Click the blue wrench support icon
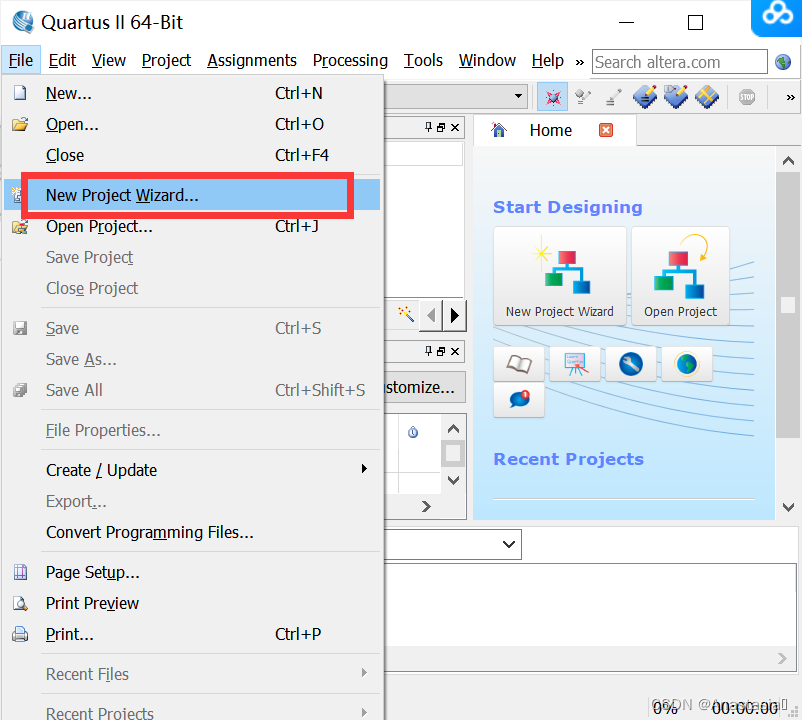This screenshot has width=802, height=720. (x=631, y=364)
